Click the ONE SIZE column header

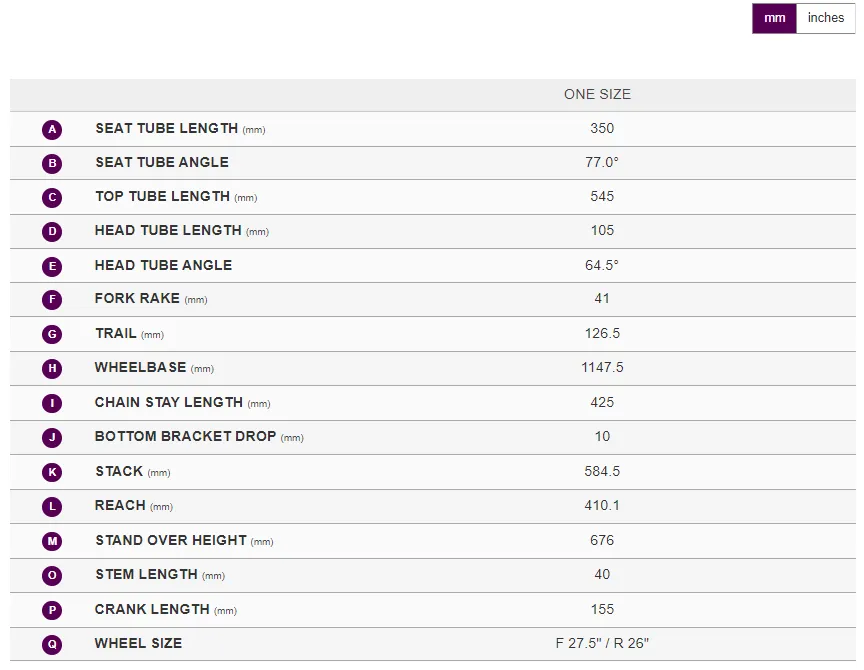(597, 94)
